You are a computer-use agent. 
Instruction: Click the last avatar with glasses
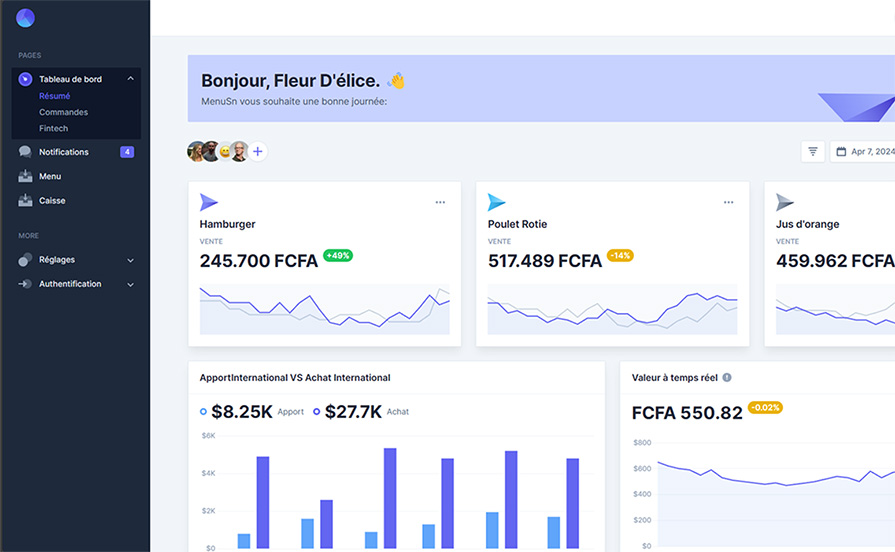point(240,151)
